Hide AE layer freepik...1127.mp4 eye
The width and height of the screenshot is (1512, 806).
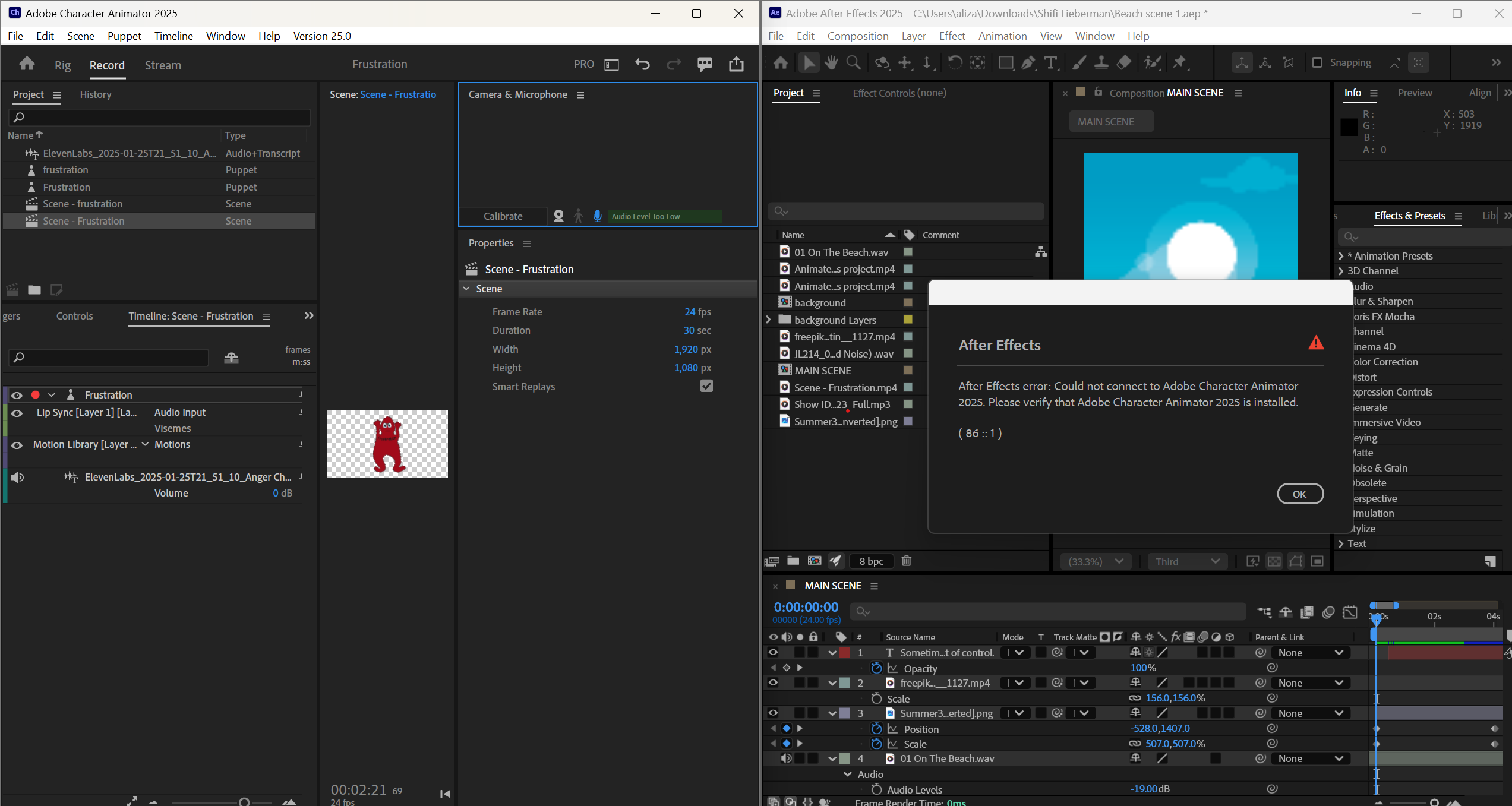click(x=773, y=682)
